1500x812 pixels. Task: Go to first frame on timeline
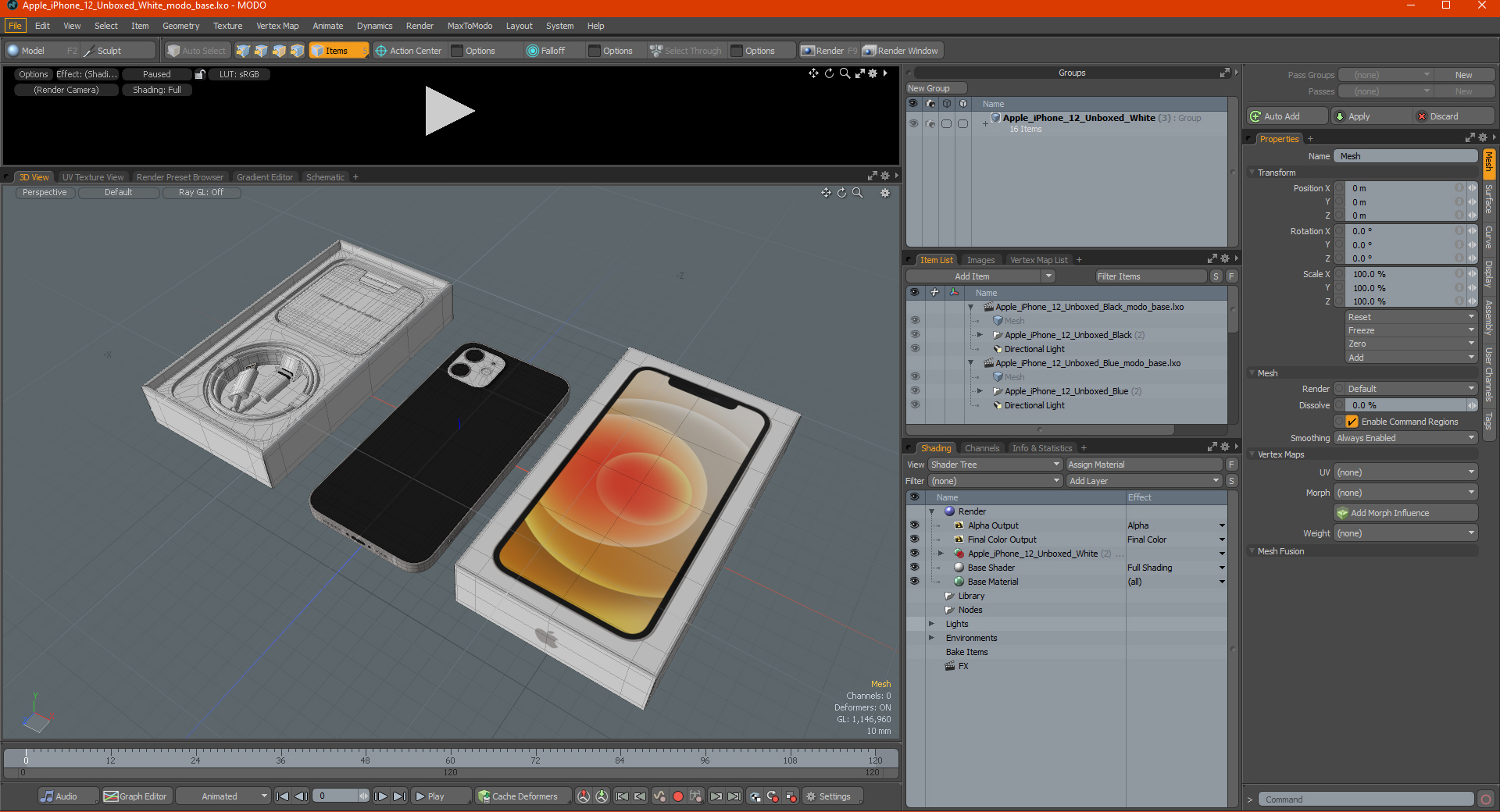283,796
